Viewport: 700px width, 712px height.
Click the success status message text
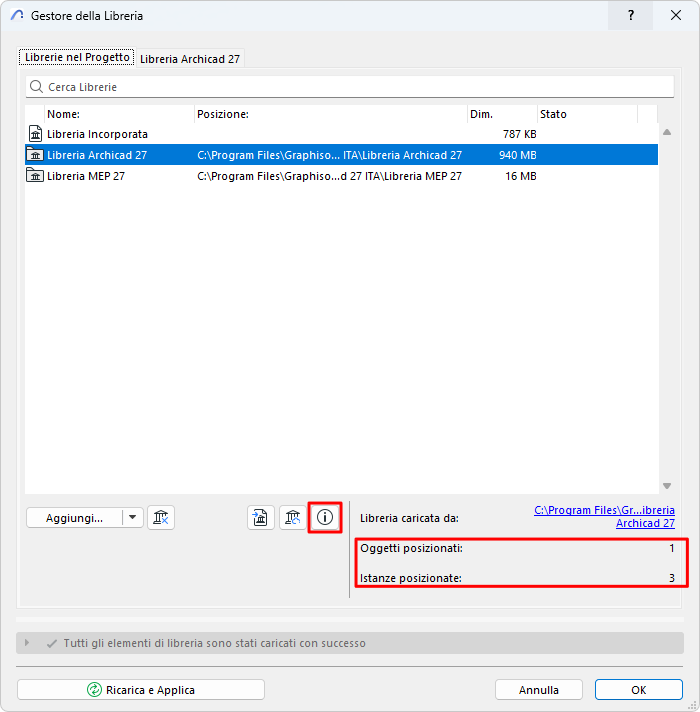[214, 643]
